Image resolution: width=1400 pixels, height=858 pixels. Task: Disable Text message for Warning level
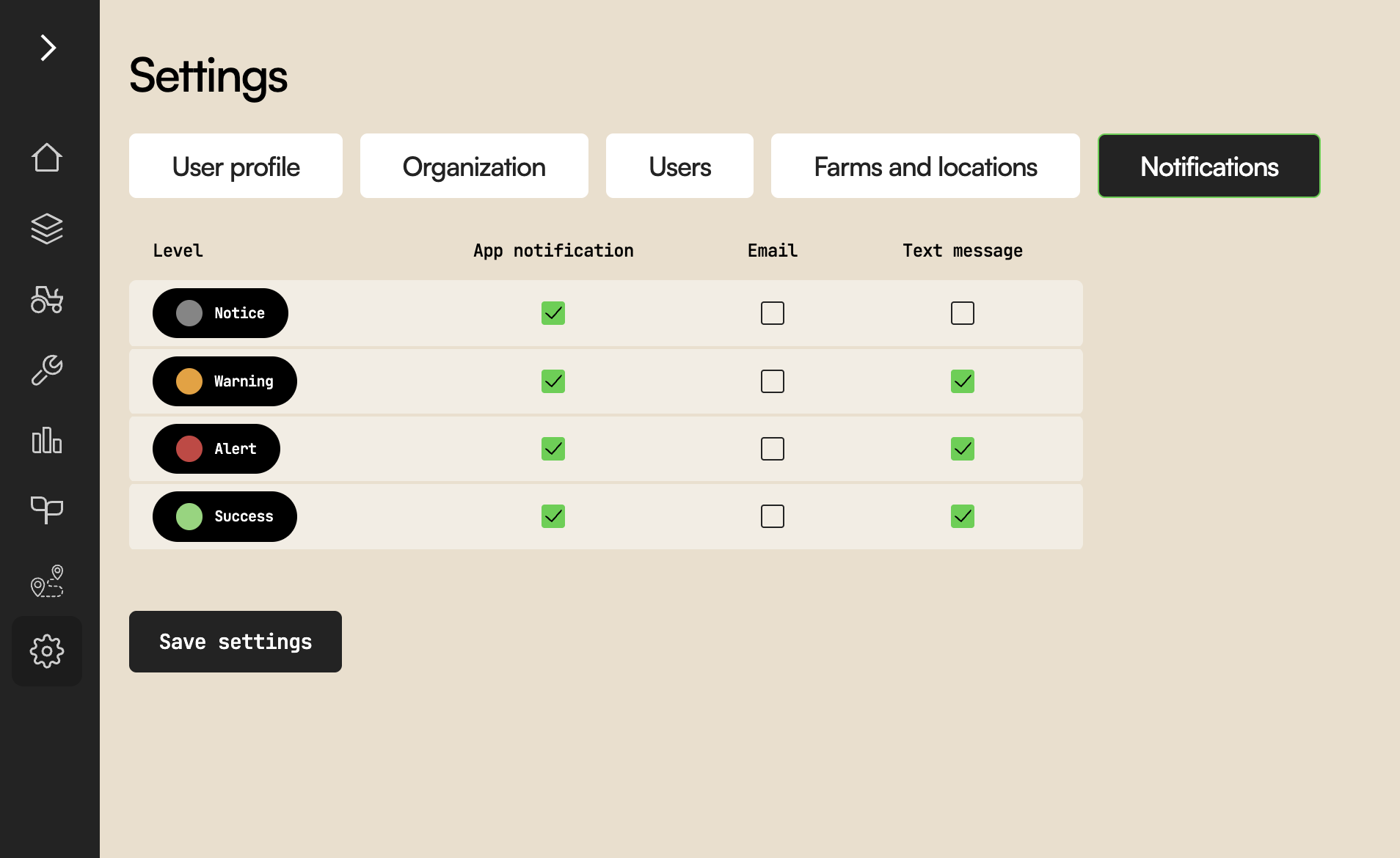[x=963, y=381]
